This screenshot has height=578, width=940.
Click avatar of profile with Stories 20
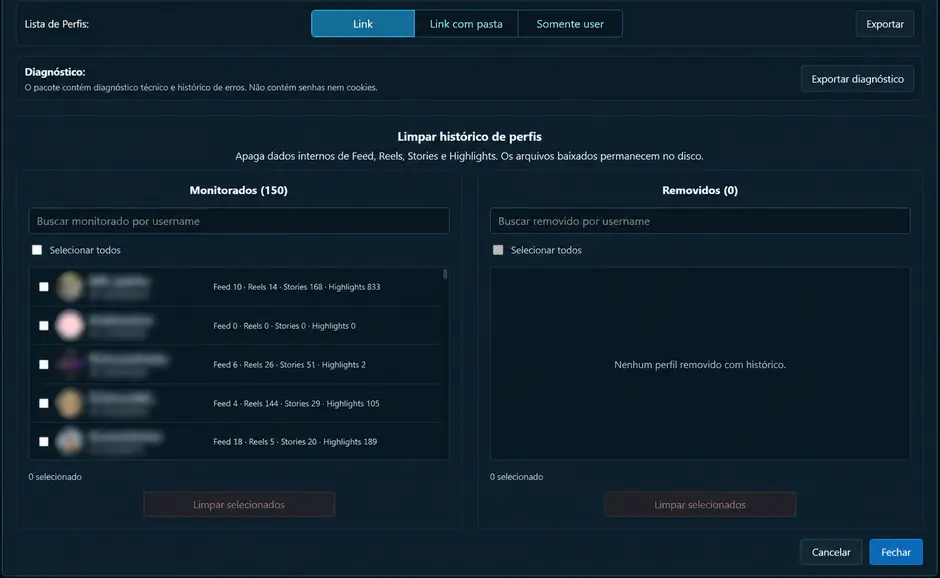click(x=70, y=442)
